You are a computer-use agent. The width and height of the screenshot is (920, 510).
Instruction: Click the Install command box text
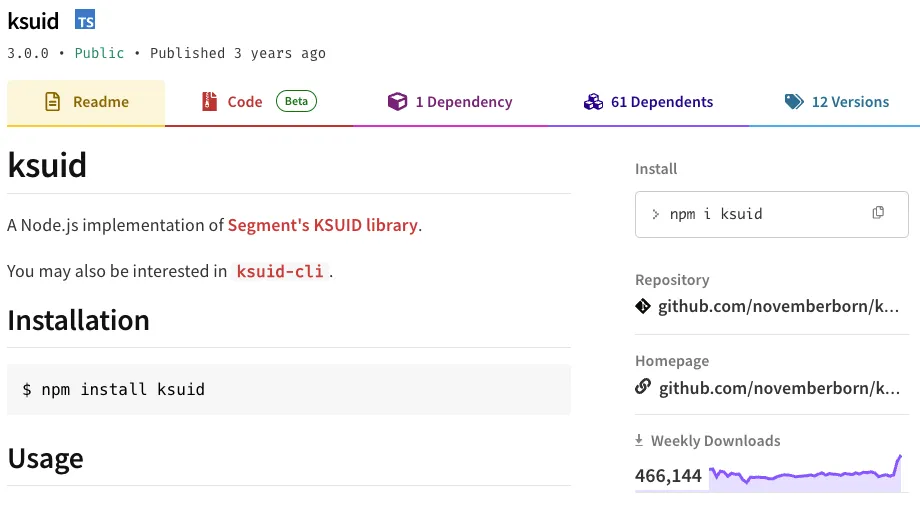tap(716, 214)
